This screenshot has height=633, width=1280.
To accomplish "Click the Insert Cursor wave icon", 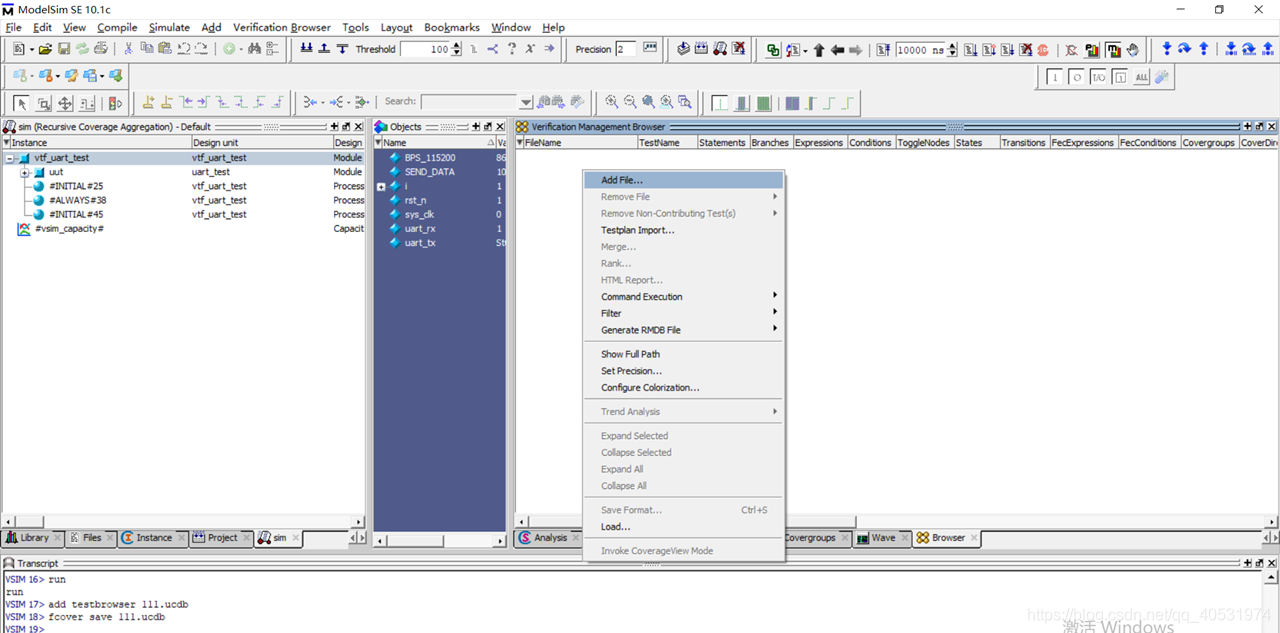I will (x=148, y=102).
